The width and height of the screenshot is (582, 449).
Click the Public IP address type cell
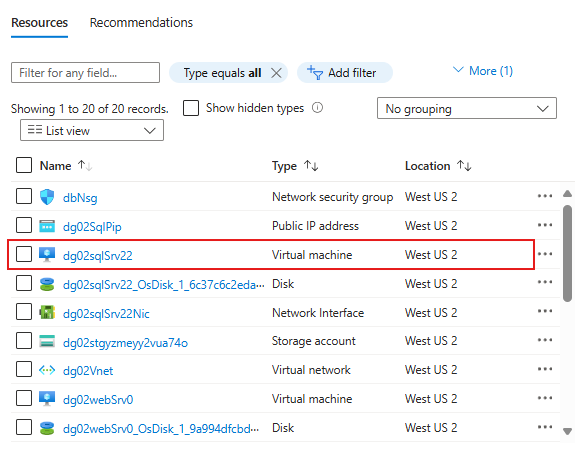tap(315, 226)
